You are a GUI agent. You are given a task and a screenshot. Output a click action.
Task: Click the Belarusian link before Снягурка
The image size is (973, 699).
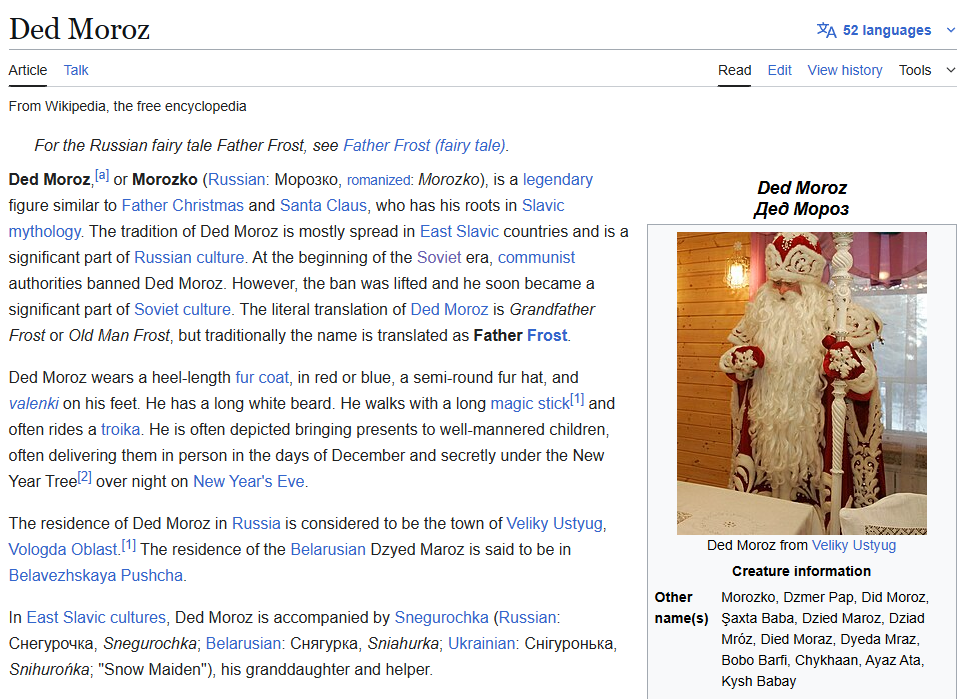point(243,644)
